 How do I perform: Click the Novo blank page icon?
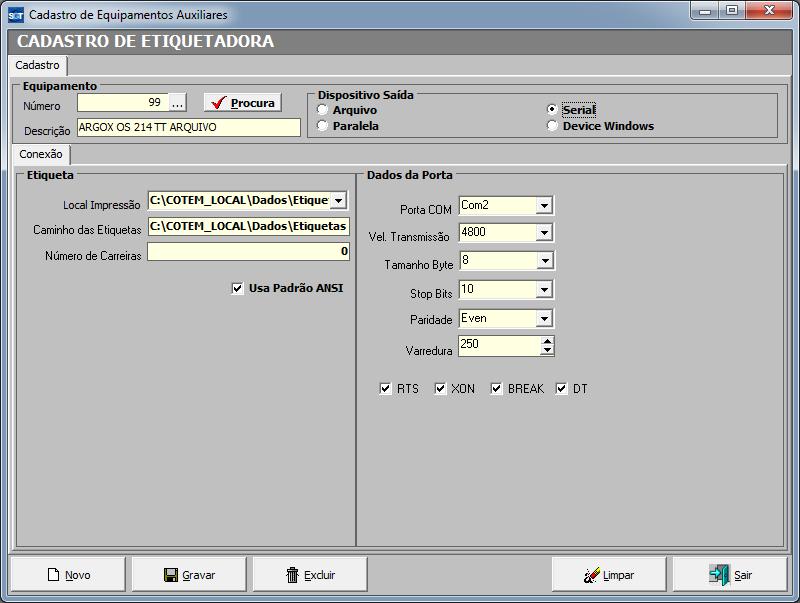(54, 575)
